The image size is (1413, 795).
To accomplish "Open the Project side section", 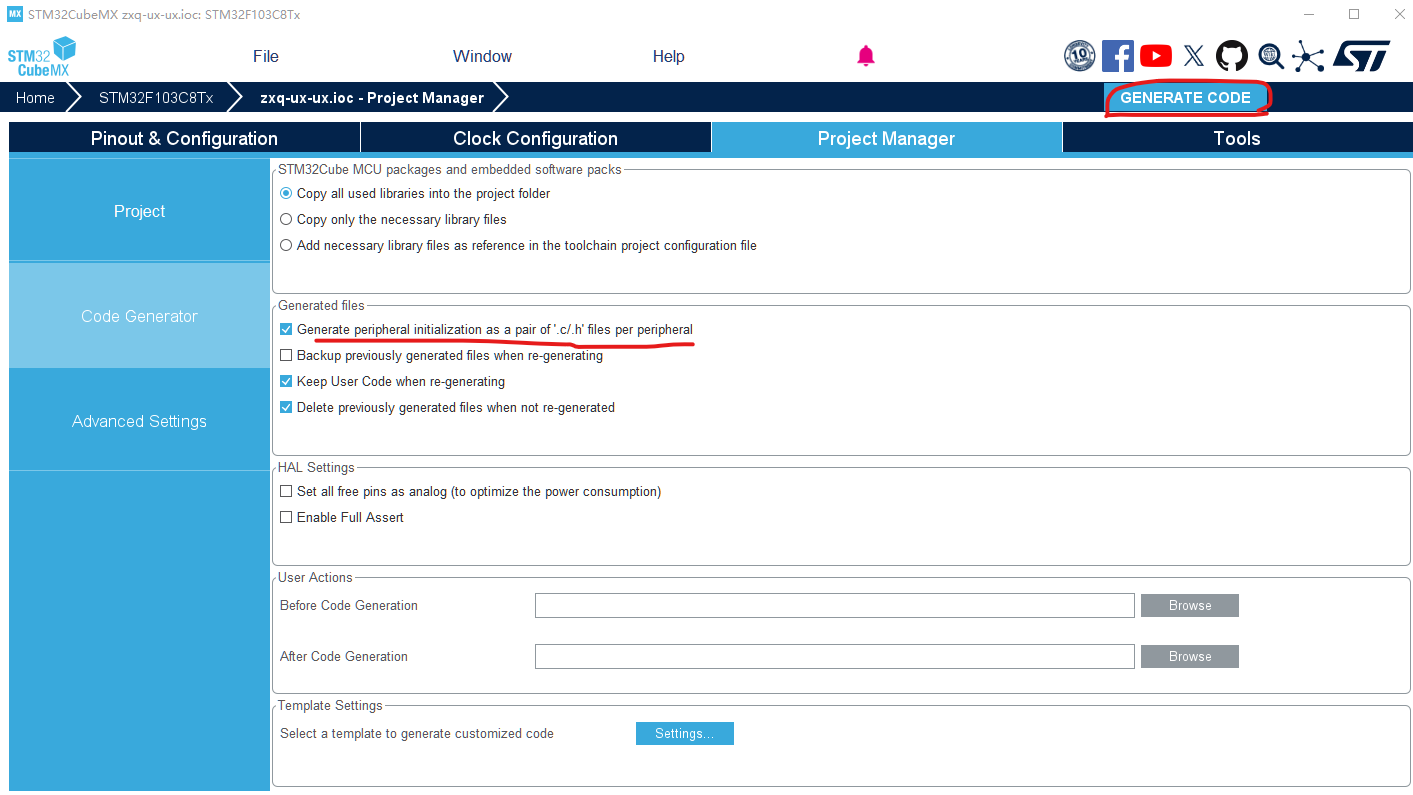I will pyautogui.click(x=139, y=211).
